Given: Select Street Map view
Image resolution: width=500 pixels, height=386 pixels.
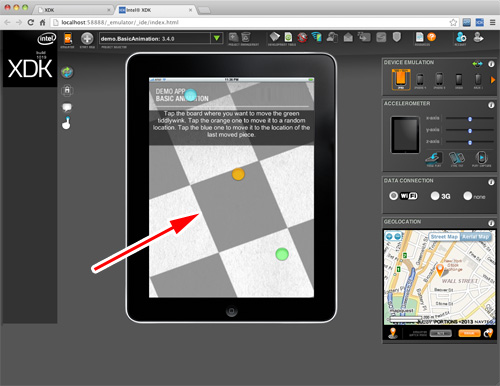Looking at the screenshot, I should [444, 237].
